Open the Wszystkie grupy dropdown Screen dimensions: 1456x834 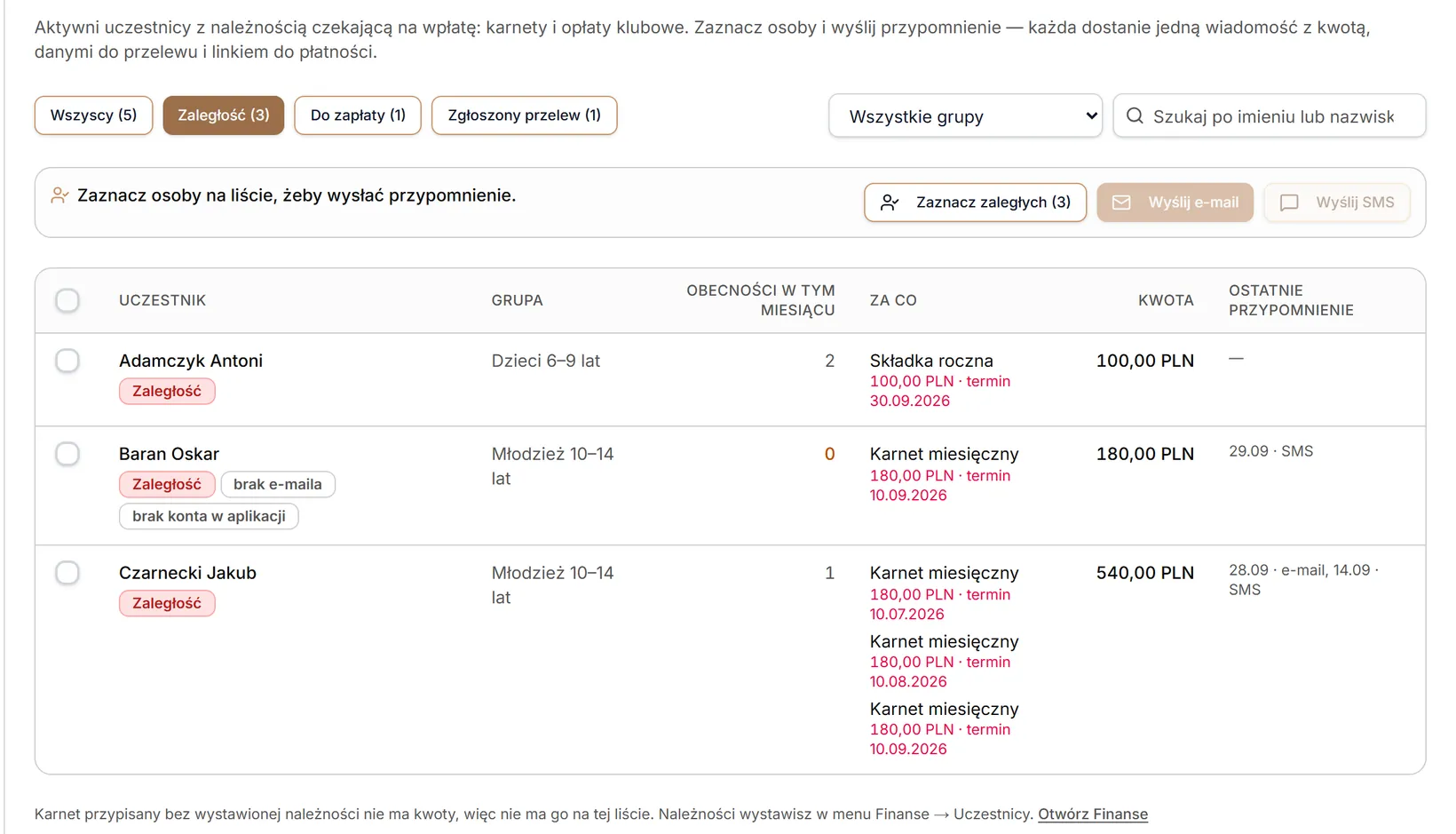(x=965, y=116)
